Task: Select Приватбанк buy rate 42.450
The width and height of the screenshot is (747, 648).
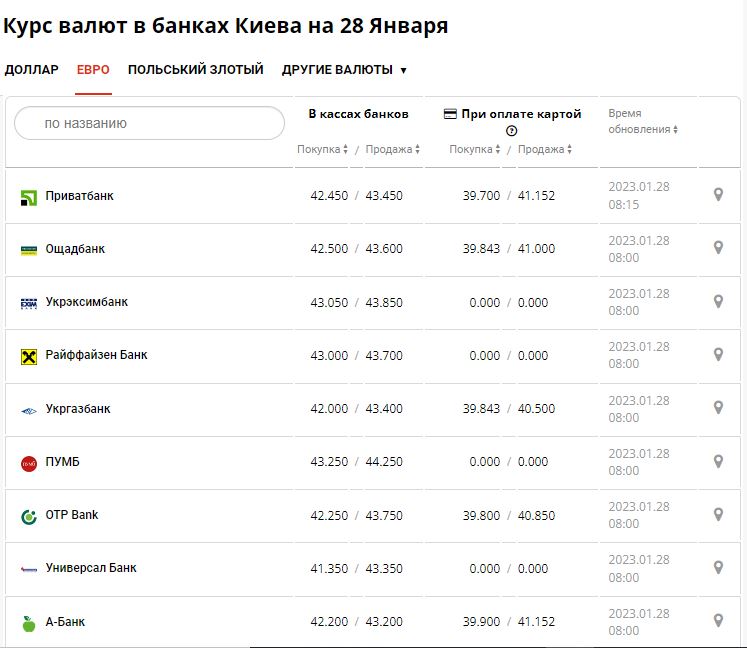Action: [329, 196]
